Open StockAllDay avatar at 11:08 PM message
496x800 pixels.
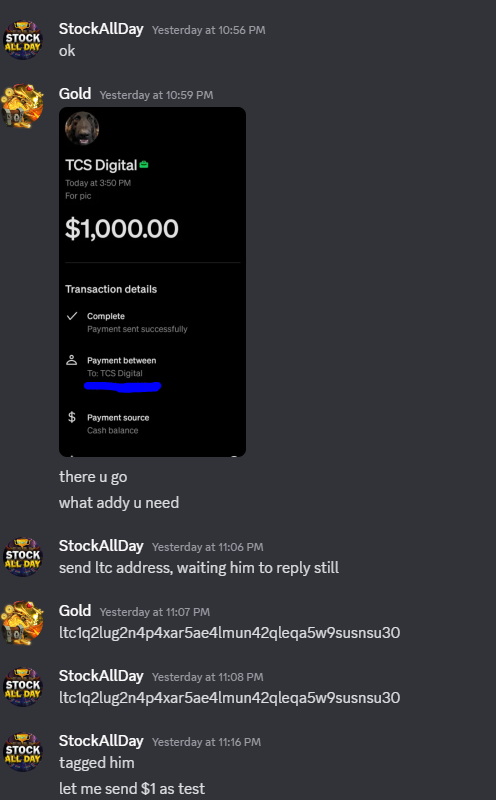(22, 687)
